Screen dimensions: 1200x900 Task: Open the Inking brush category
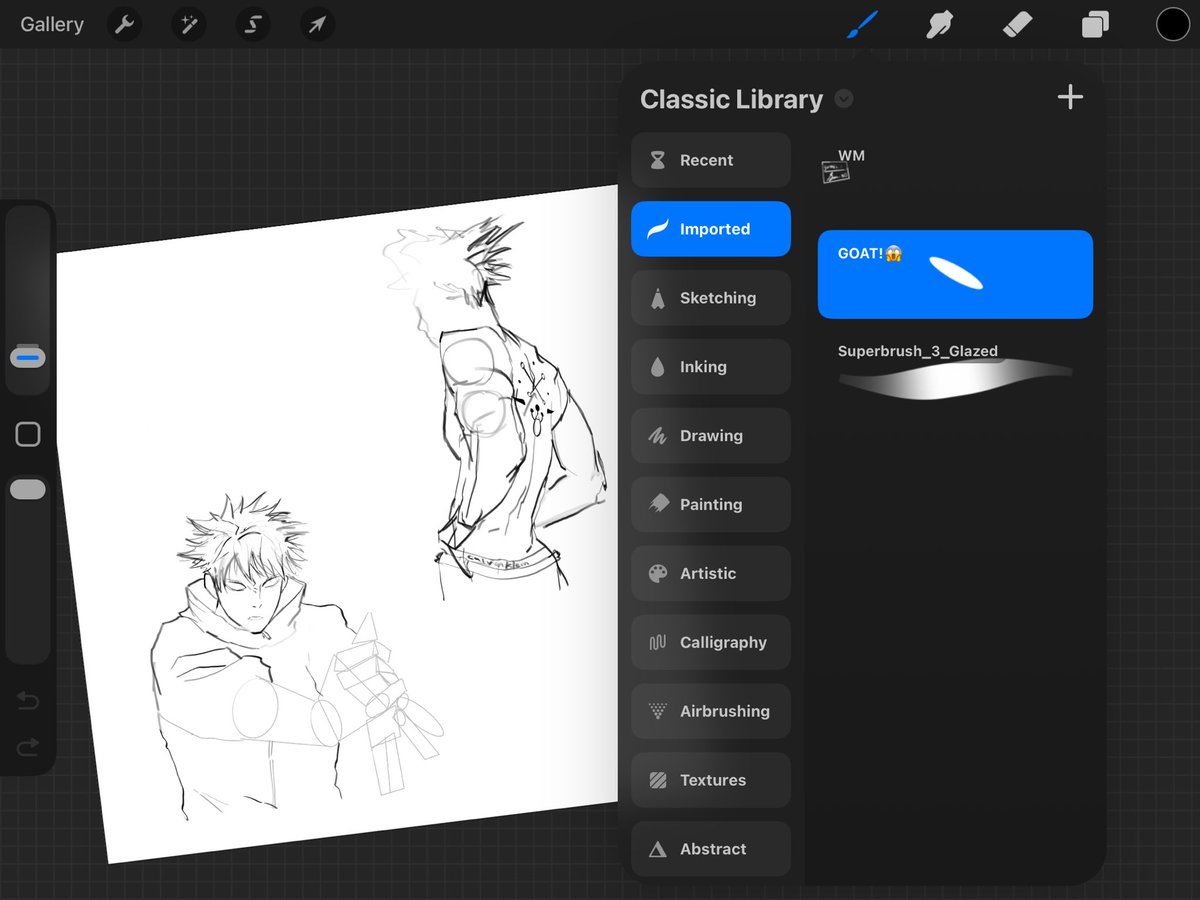pyautogui.click(x=711, y=367)
